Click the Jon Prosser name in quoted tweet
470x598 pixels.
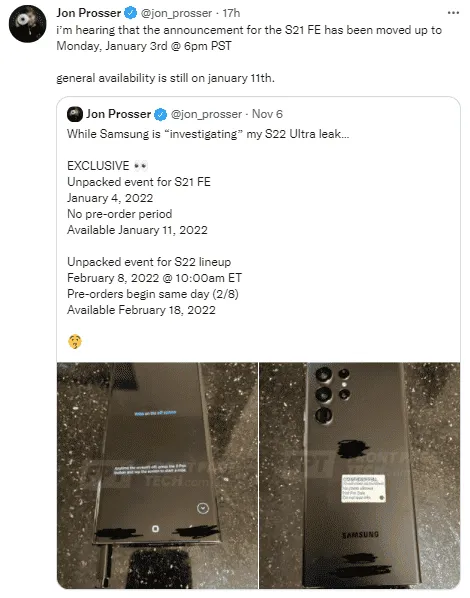pyautogui.click(x=119, y=114)
